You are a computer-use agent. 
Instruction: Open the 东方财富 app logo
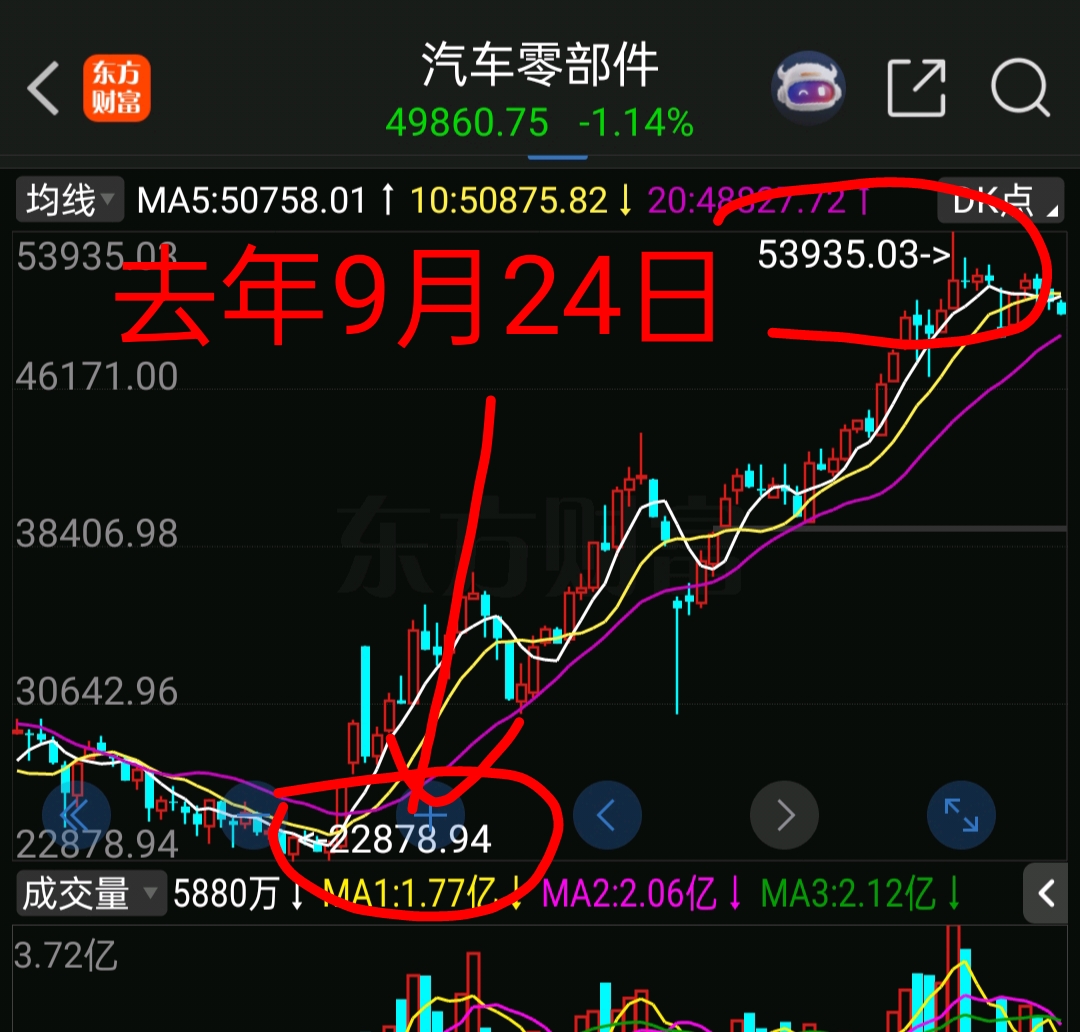click(x=116, y=88)
